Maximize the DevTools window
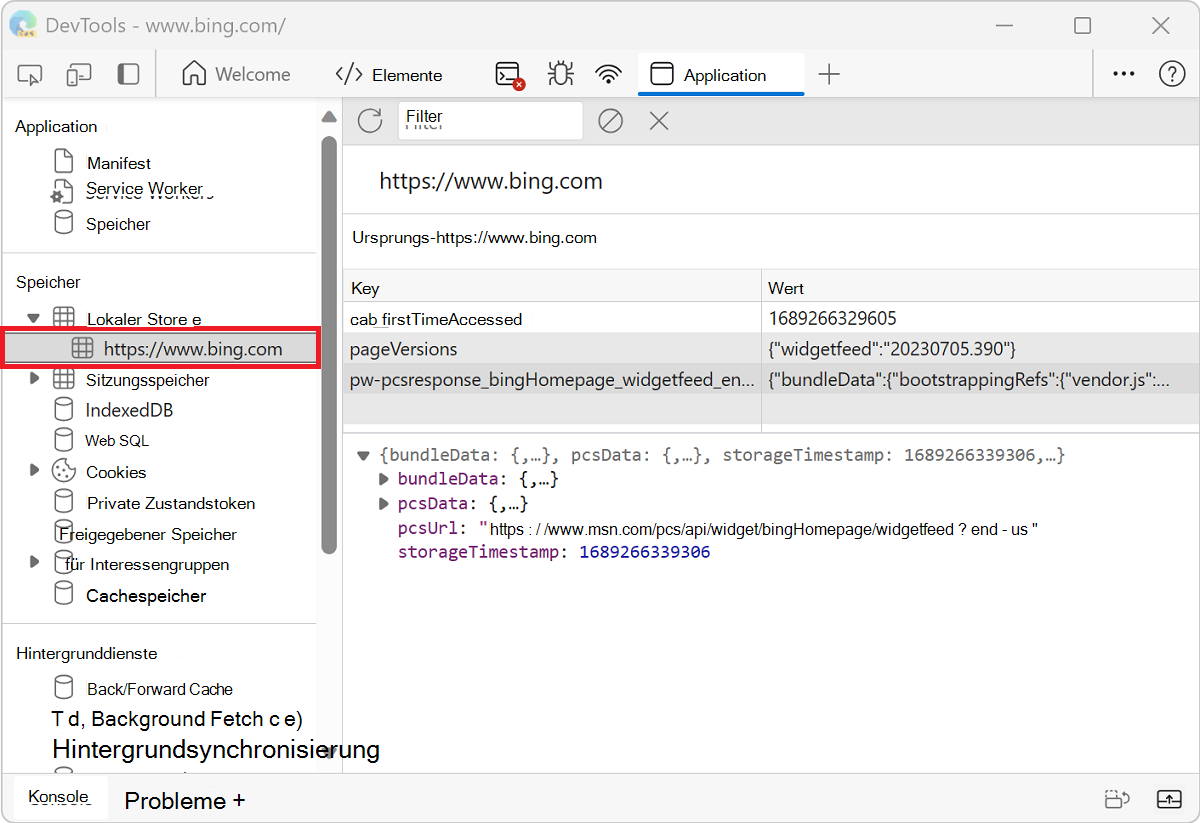Viewport: 1200px width, 823px height. coord(1083,26)
